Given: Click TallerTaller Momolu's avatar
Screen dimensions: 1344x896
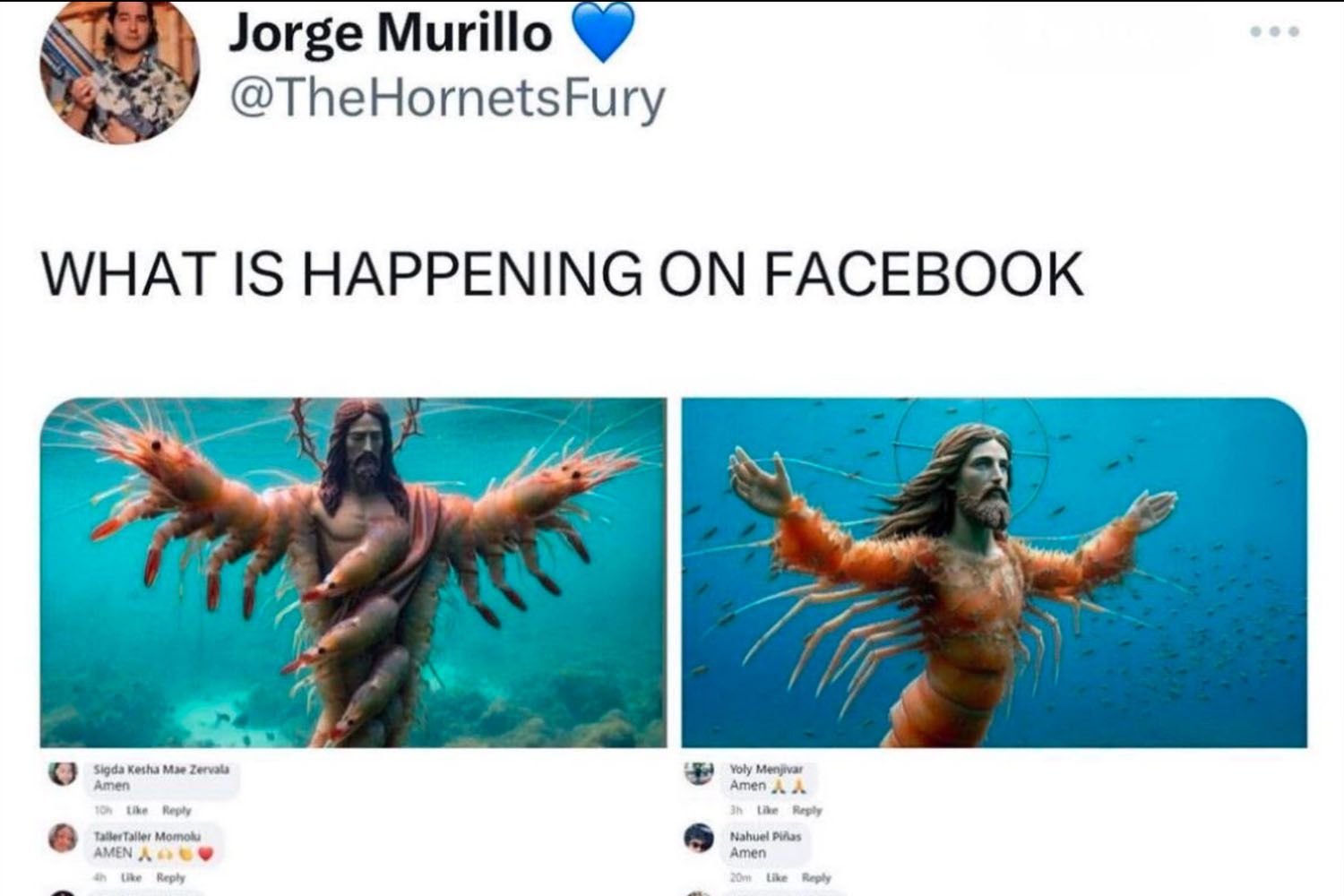Looking at the screenshot, I should [63, 838].
